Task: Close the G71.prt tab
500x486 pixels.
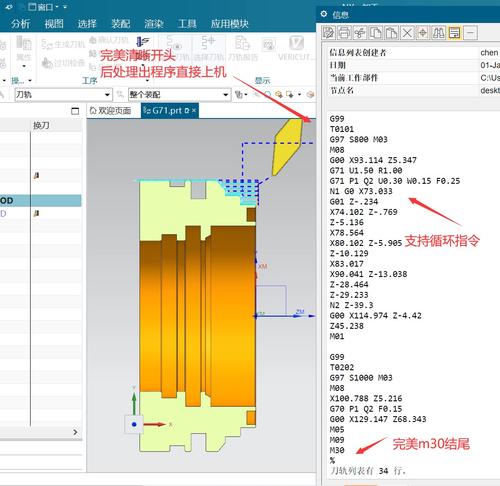Action: tap(194, 110)
